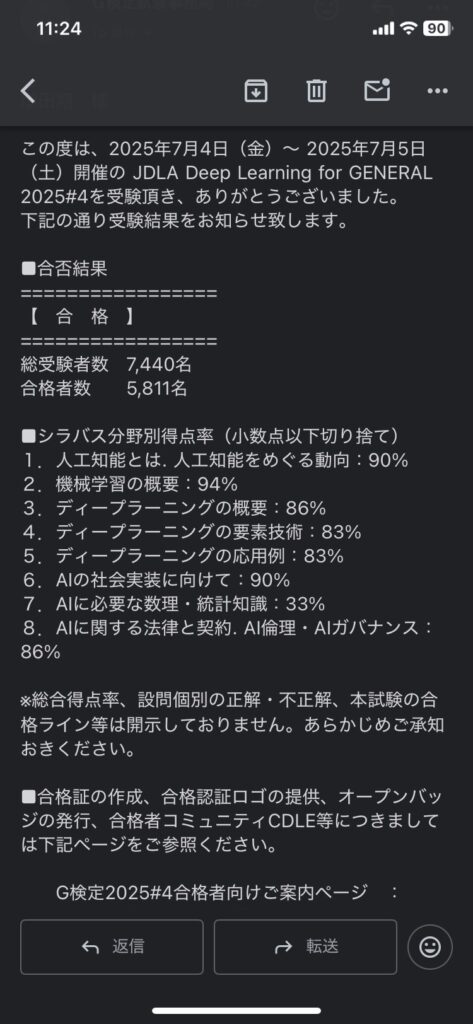
Task: Tap the 総受験者数 7,440名 line
Action: (106, 364)
